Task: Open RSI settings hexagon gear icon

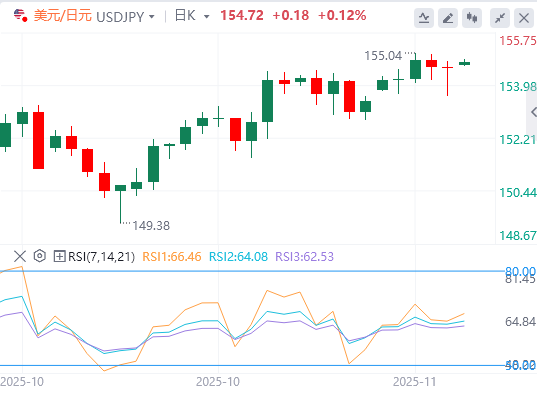Action: tap(40, 256)
